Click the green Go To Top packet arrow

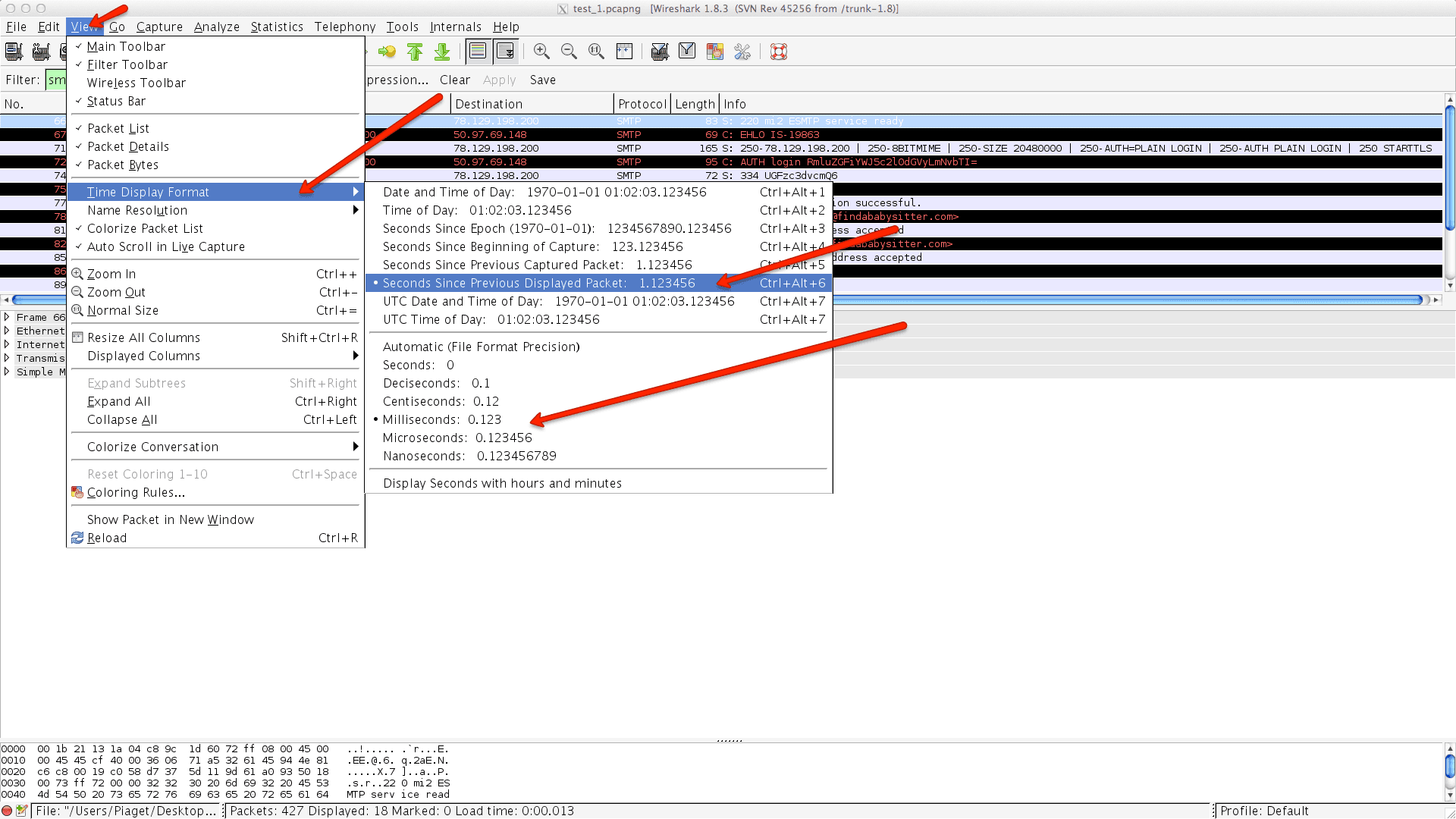pyautogui.click(x=415, y=52)
